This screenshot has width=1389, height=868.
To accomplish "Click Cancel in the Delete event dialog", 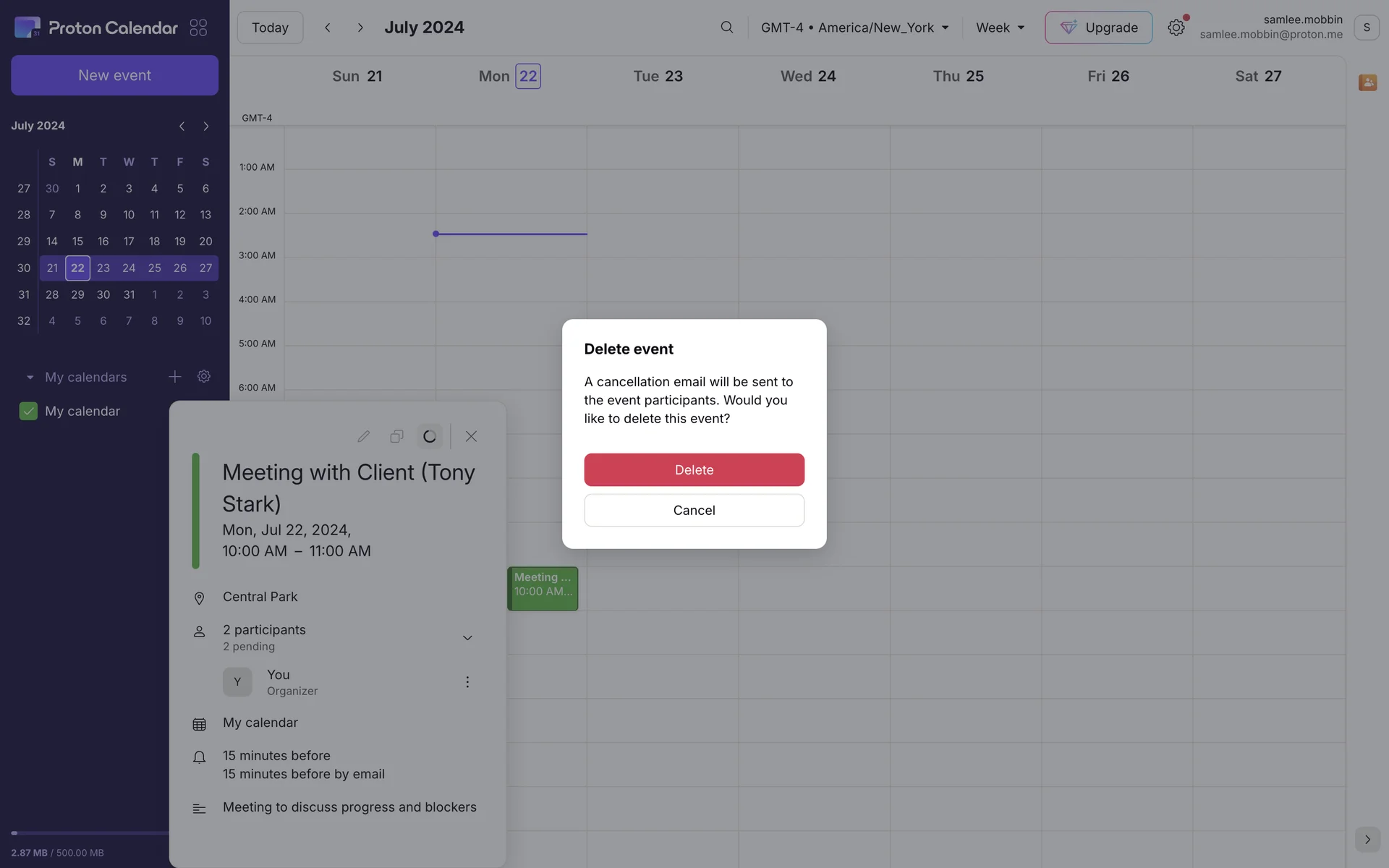I will tap(694, 510).
